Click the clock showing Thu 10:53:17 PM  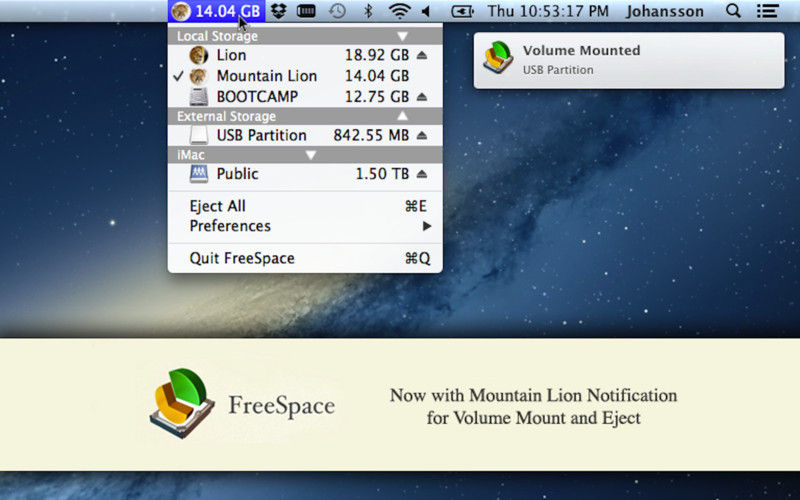(x=548, y=11)
